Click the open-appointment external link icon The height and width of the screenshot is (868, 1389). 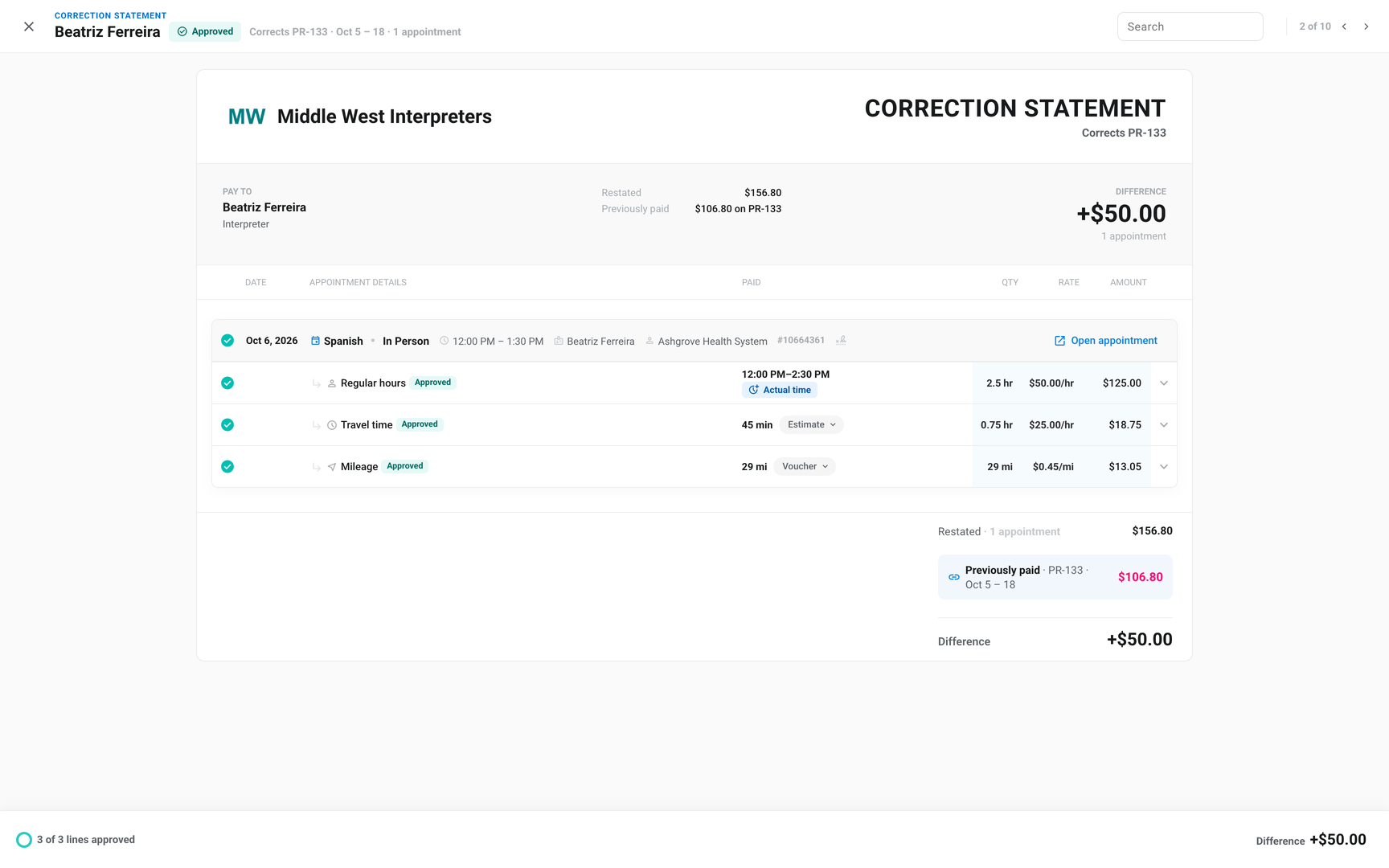(x=1059, y=341)
